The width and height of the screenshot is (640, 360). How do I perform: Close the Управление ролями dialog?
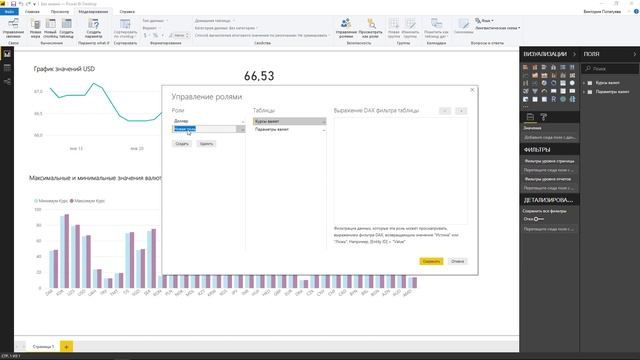[472, 90]
